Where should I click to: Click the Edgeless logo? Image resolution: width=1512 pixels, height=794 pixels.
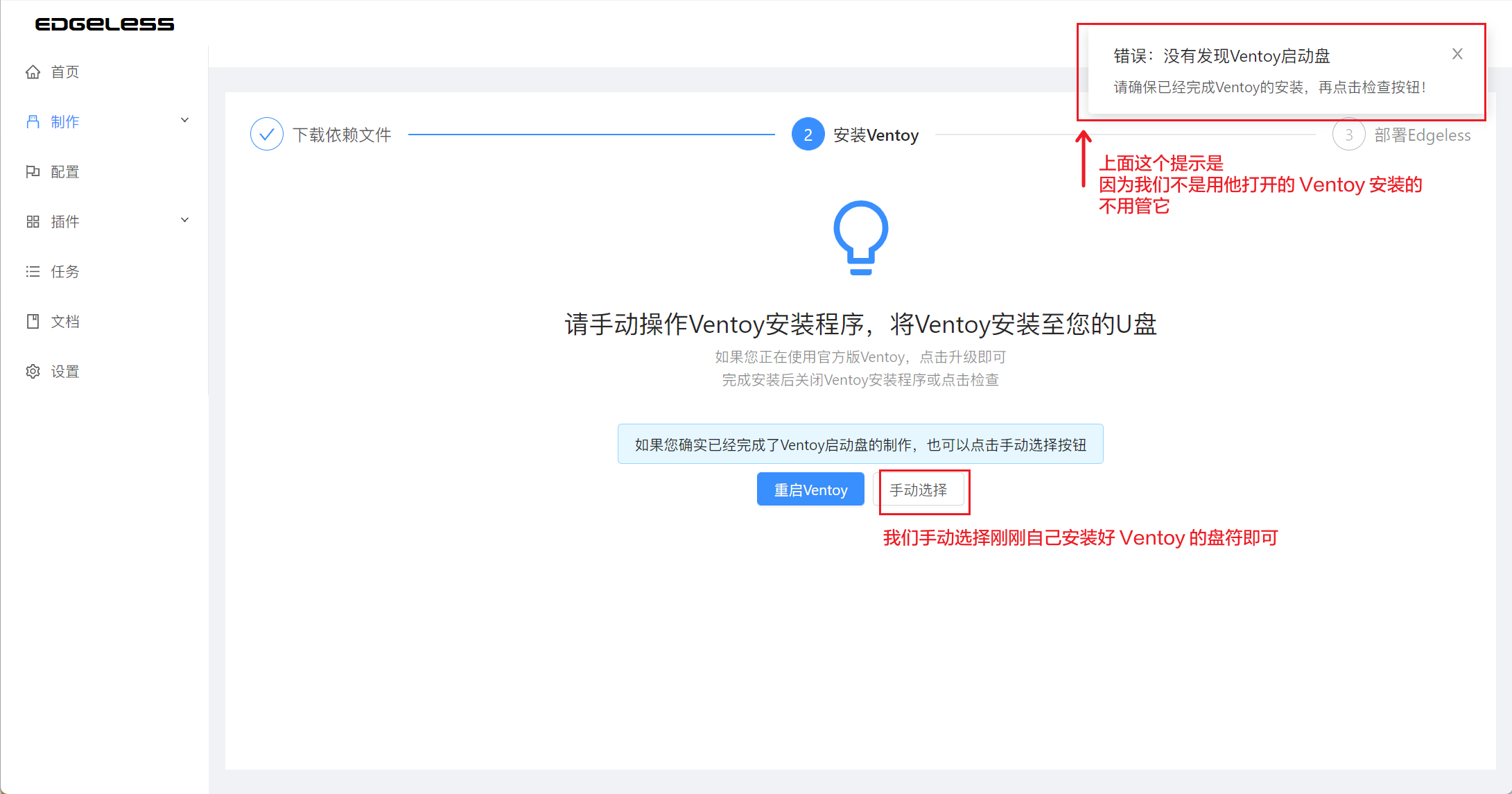point(105,24)
